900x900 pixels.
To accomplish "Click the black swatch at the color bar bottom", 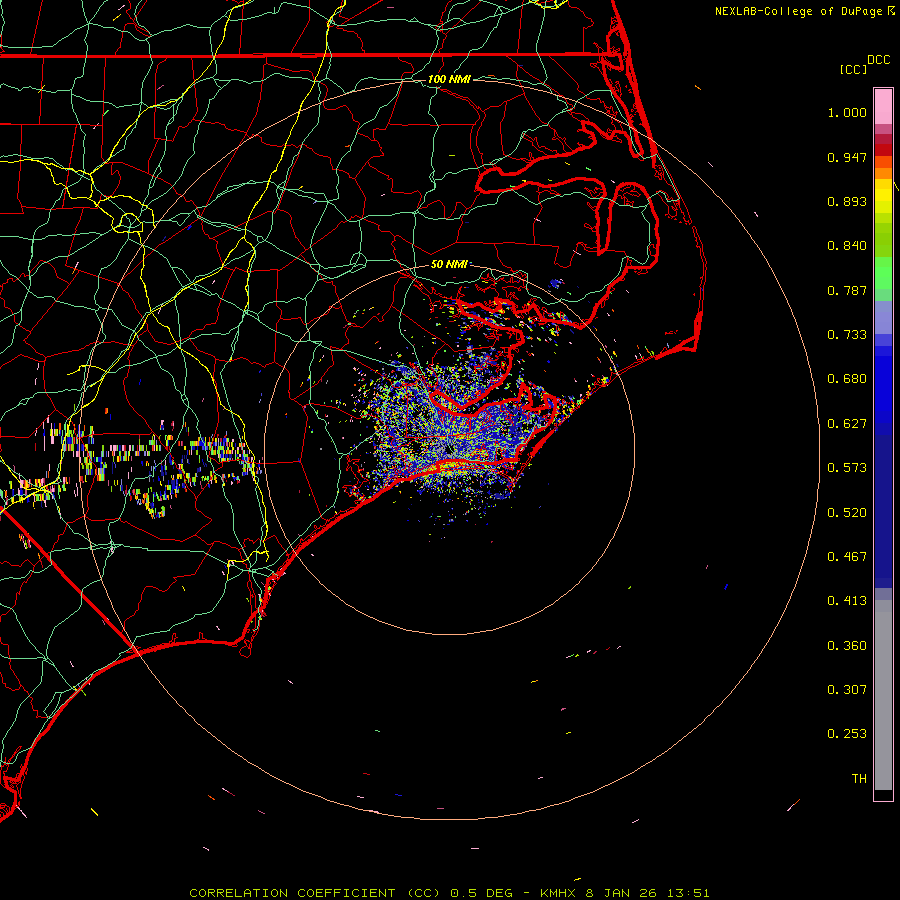I will tap(883, 795).
